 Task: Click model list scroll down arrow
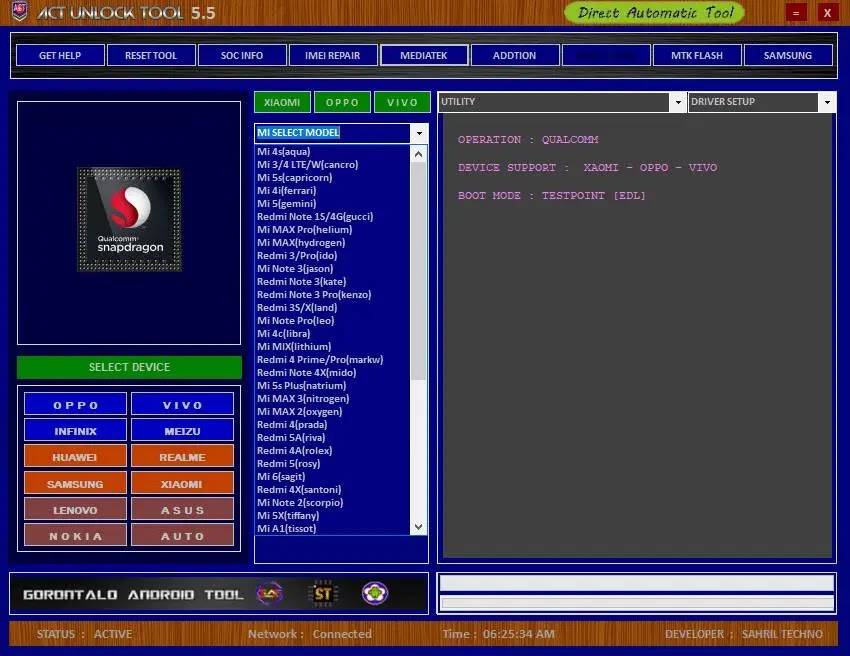418,526
